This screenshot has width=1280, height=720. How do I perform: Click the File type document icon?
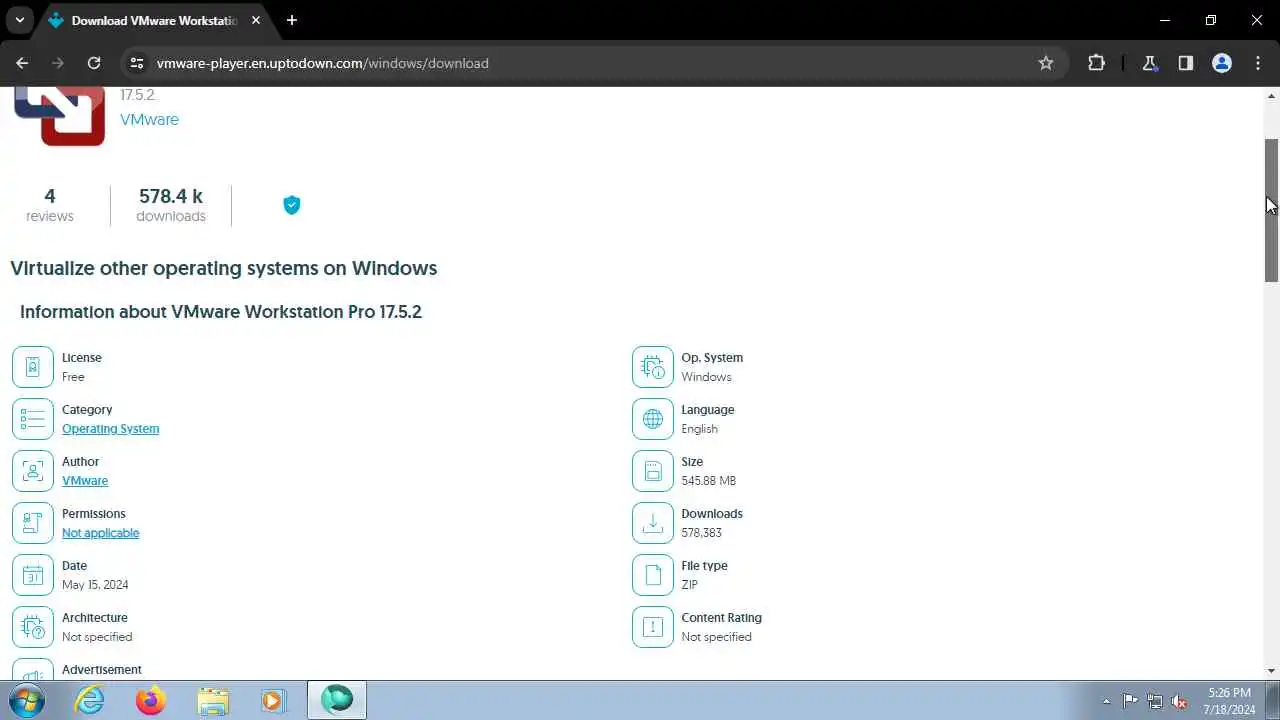653,575
